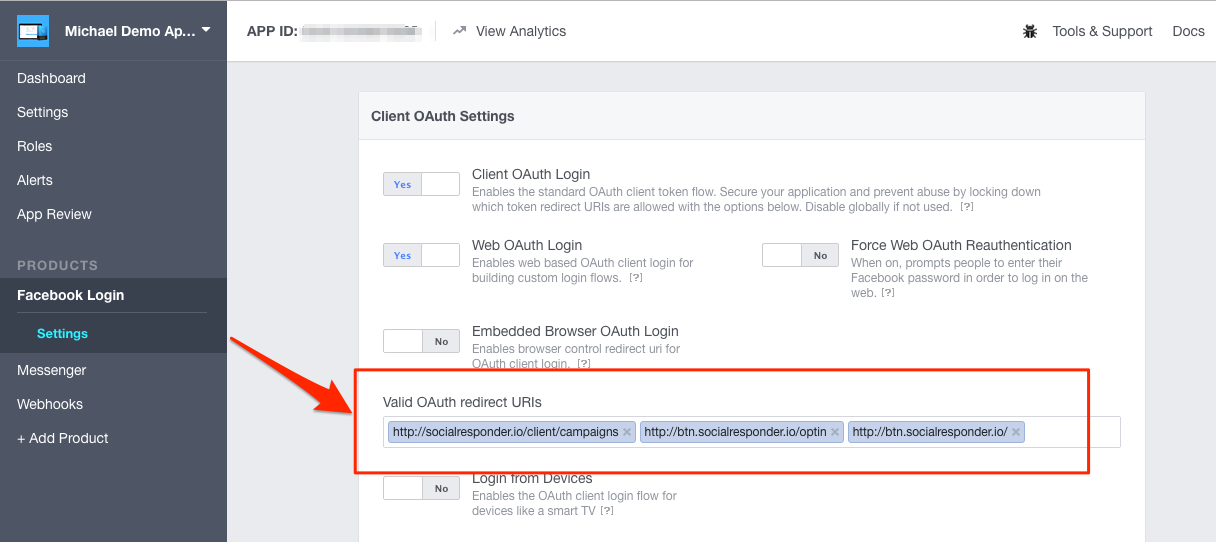
Task: Open help [?] for Web OAuth Login
Action: coord(636,278)
